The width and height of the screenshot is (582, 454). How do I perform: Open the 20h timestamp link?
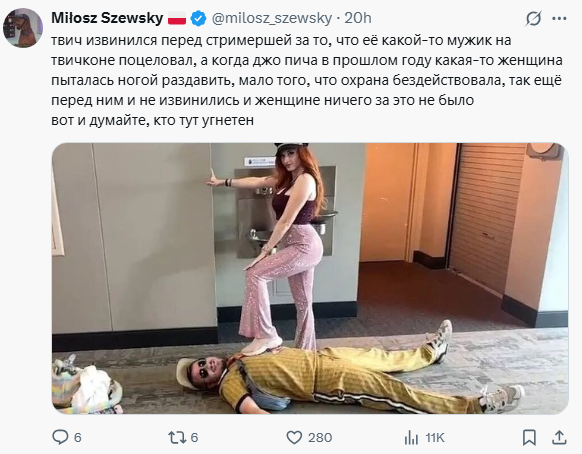coord(358,18)
